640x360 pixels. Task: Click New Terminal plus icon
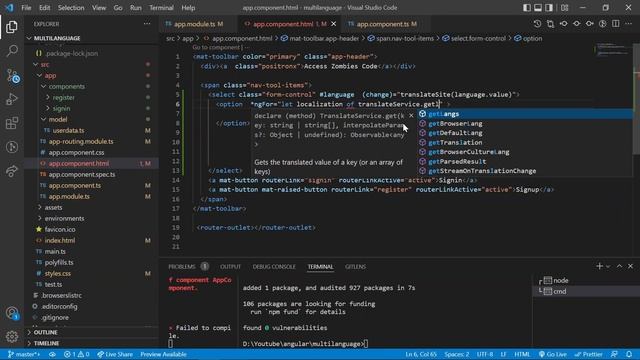coord(599,266)
